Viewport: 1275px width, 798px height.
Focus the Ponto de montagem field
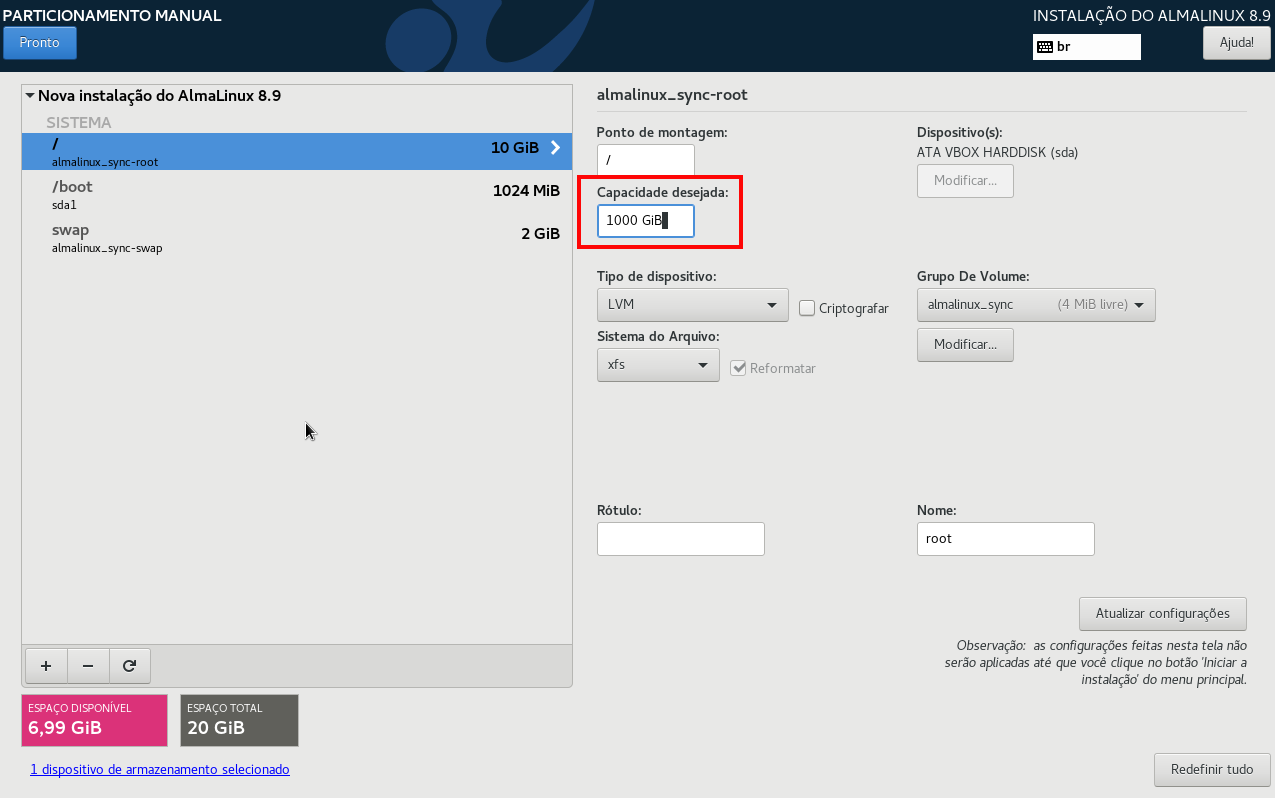click(x=645, y=160)
